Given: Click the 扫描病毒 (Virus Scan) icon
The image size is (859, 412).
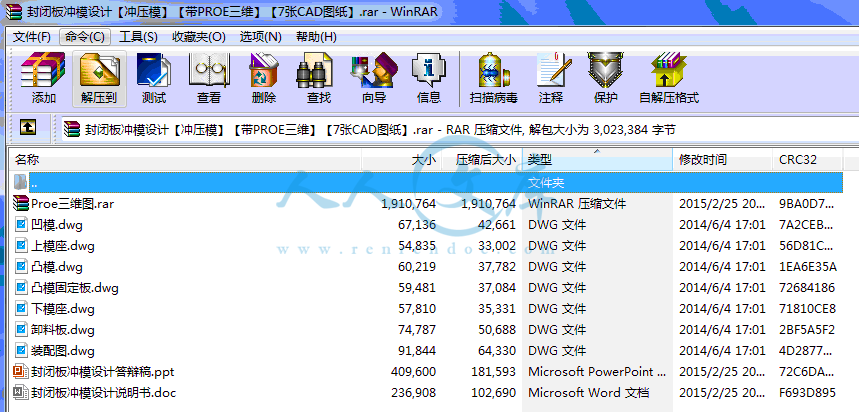Looking at the screenshot, I should [493, 70].
